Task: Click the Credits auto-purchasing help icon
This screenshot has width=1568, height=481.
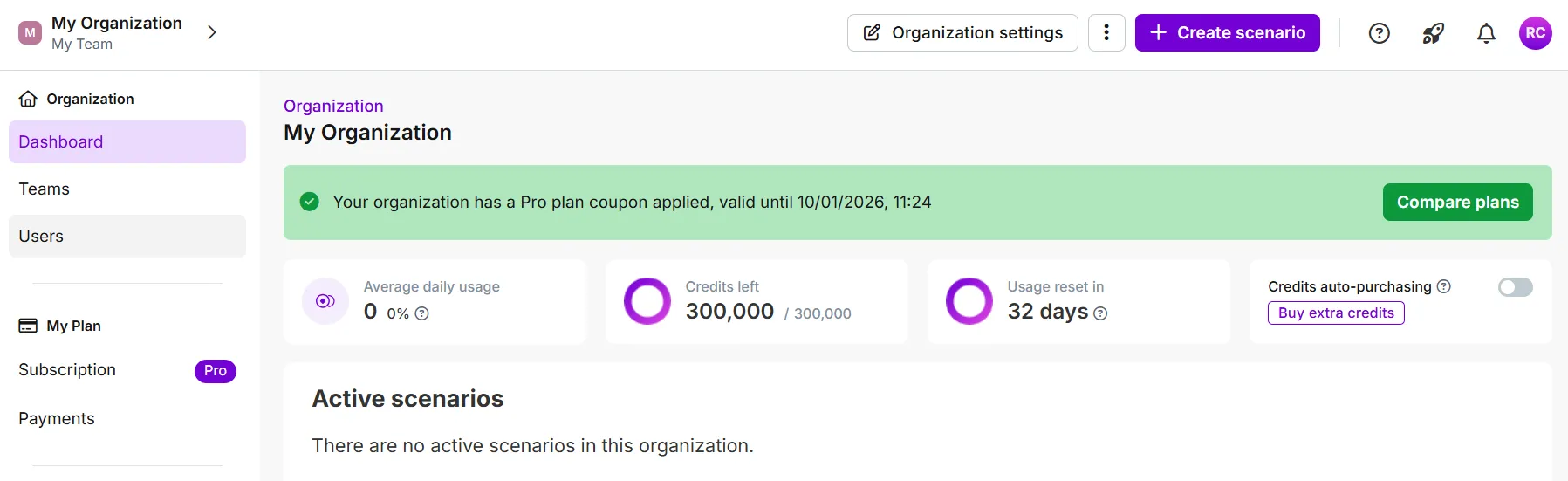Action: click(x=1444, y=286)
